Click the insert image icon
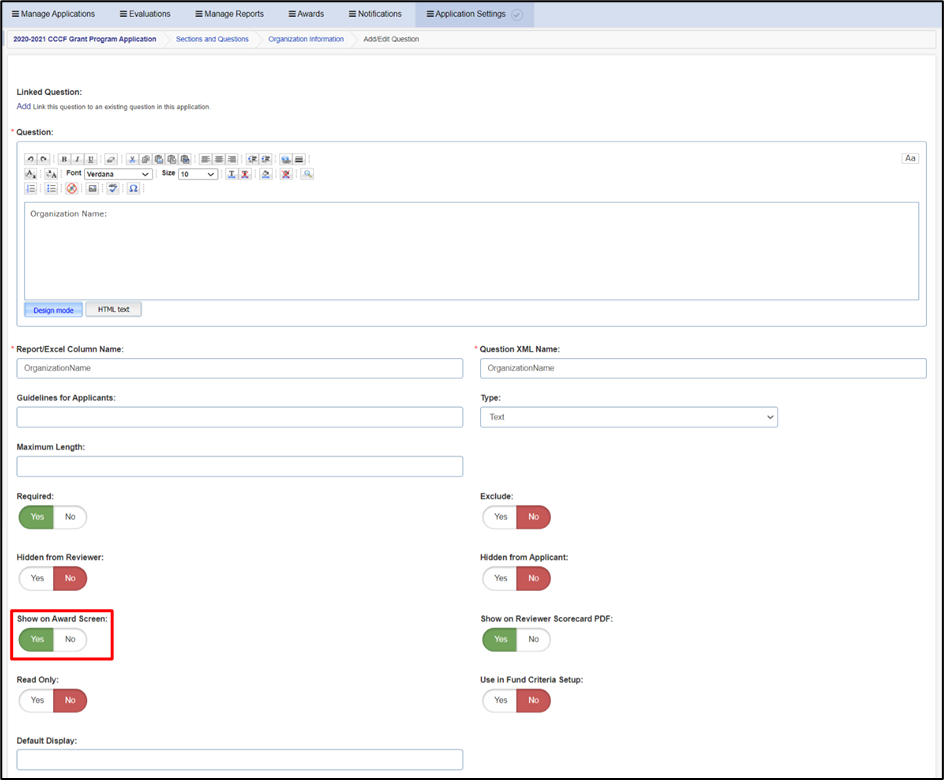The height and width of the screenshot is (780, 944). click(x=92, y=188)
